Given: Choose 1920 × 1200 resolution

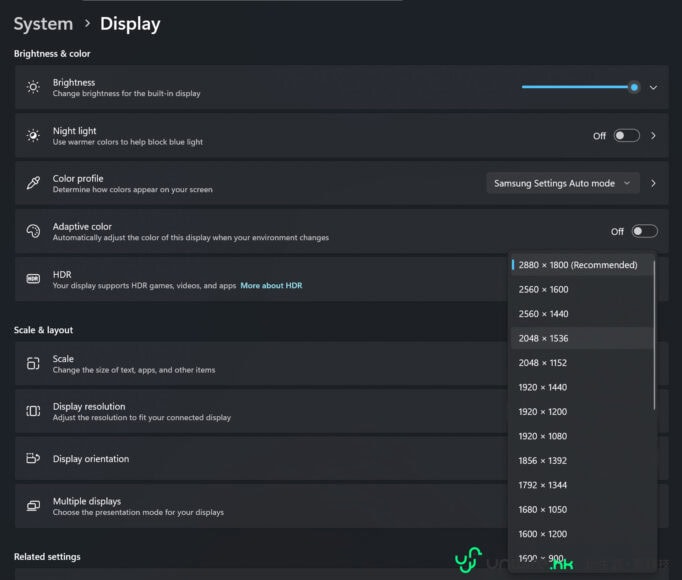Looking at the screenshot, I should (582, 412).
